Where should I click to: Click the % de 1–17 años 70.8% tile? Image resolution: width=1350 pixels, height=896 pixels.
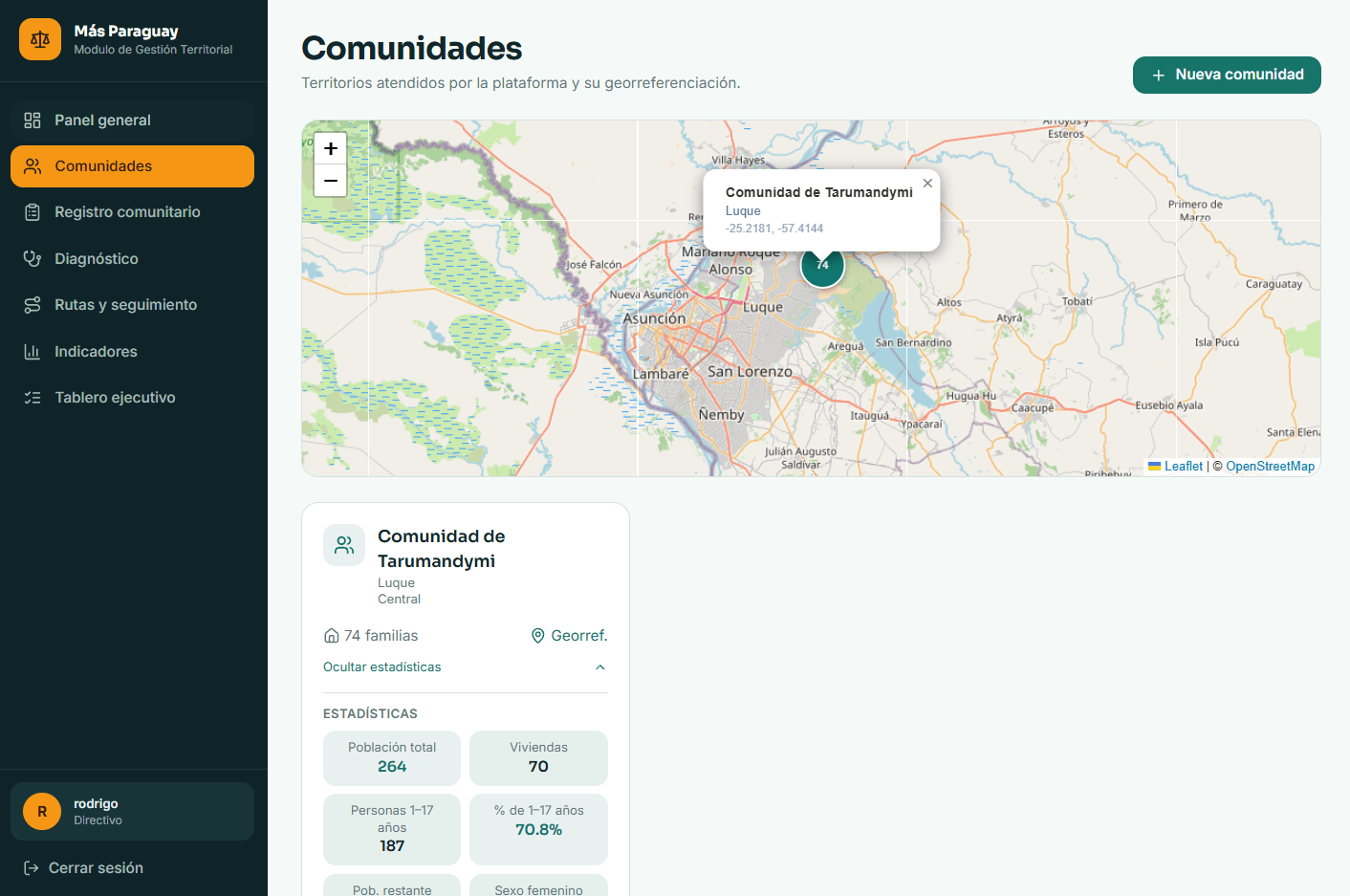pyautogui.click(x=539, y=829)
